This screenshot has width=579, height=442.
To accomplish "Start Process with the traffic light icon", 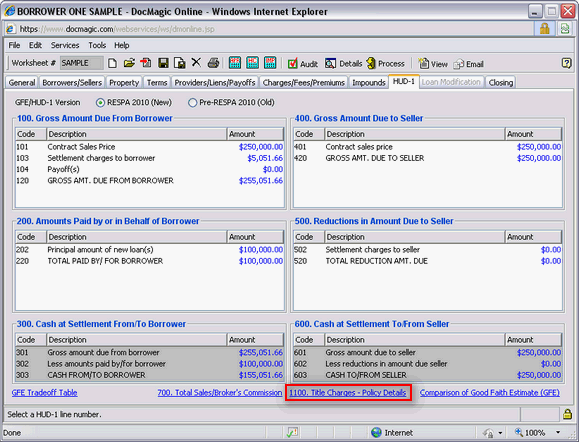I will point(371,64).
